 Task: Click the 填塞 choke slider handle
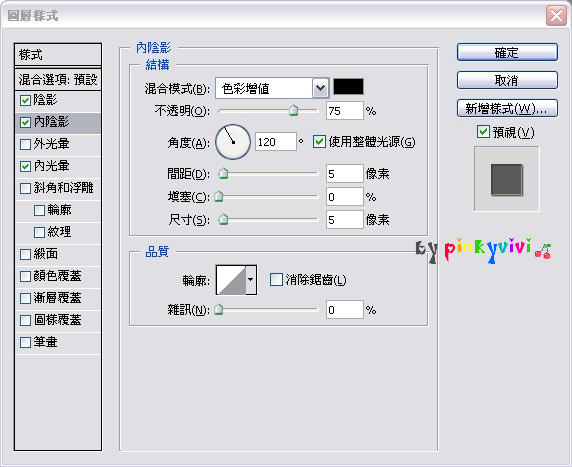click(x=219, y=197)
